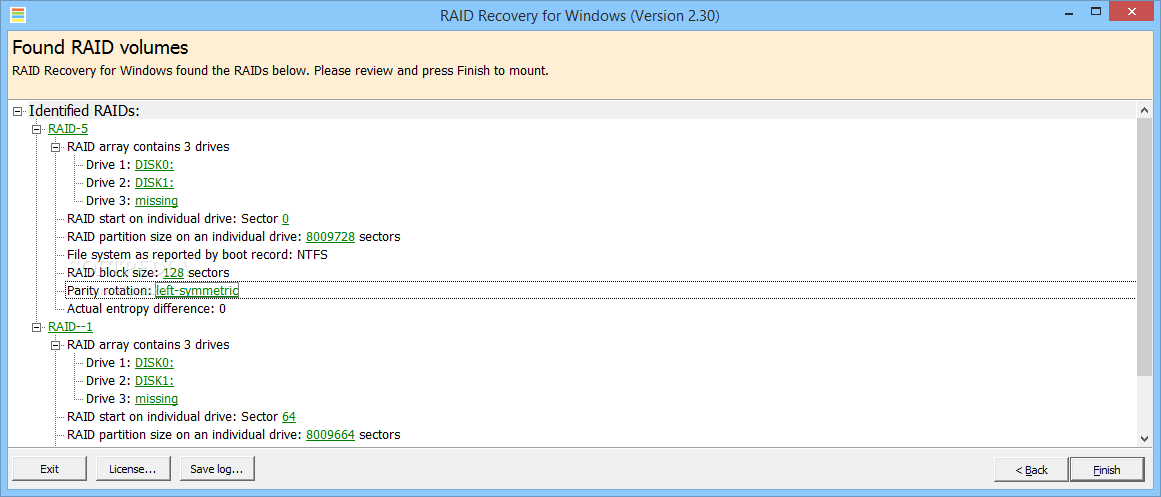
Task: Select 'RAID array contains 3 drives' under RAID-5
Action: click(148, 147)
